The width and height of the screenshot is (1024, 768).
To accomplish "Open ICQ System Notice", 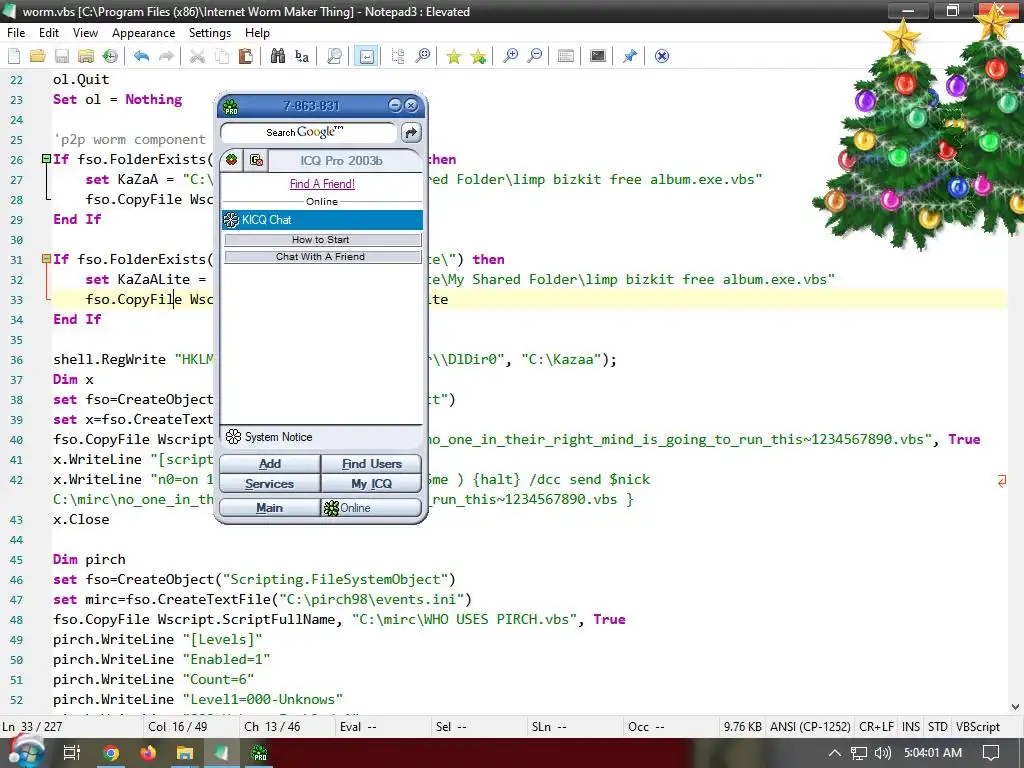I will (x=269, y=437).
